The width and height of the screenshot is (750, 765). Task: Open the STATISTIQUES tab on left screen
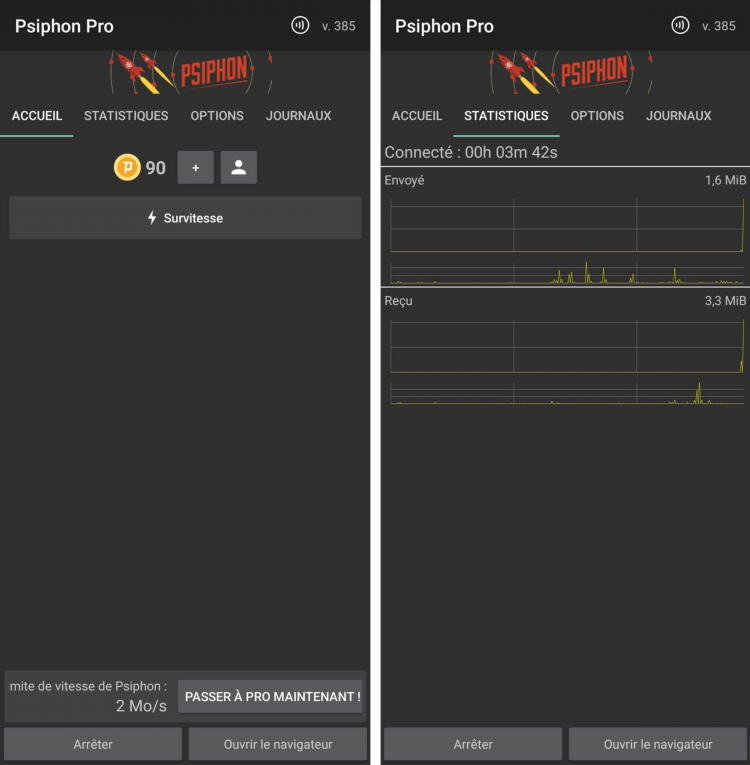point(126,116)
